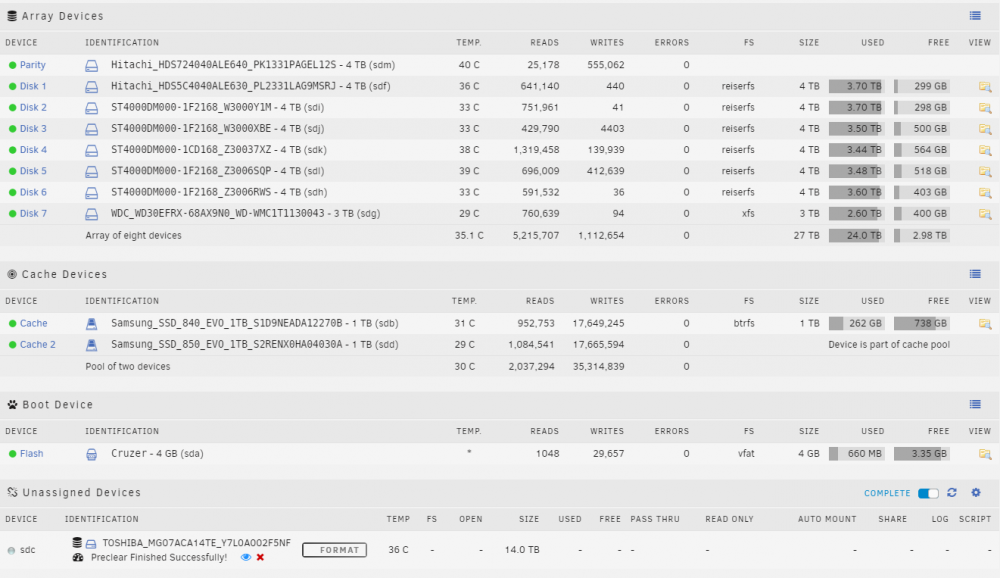Browse Disk 2 via its view folder icon
The height and width of the screenshot is (578, 1000).
click(985, 107)
